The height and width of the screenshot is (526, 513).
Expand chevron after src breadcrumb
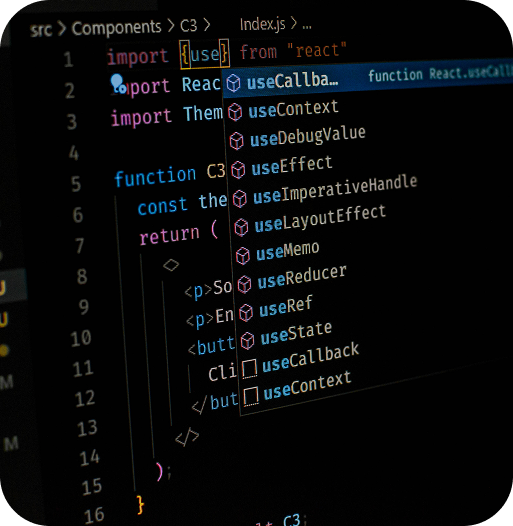62,28
